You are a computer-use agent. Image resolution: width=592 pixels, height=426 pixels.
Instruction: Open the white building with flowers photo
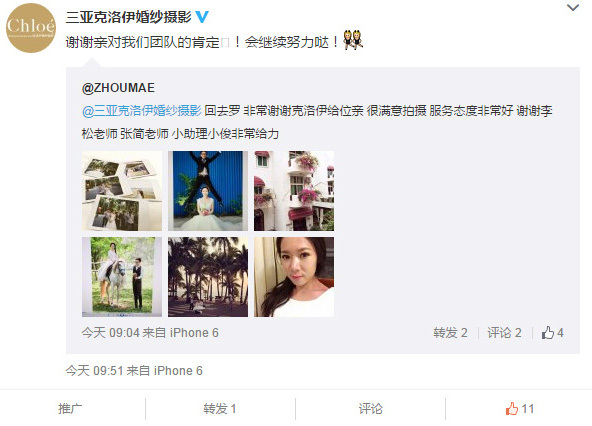pos(294,191)
